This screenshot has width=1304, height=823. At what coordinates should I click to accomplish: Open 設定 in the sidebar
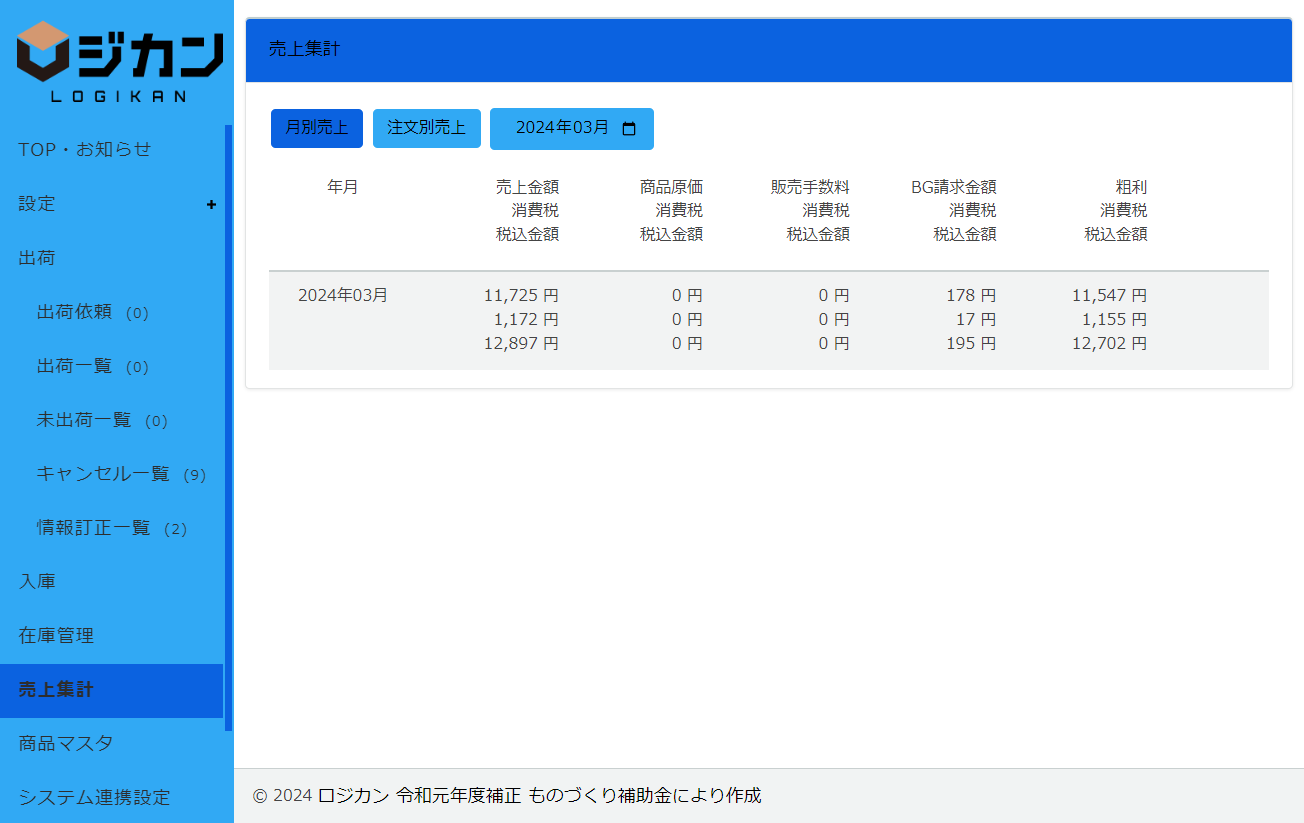[37, 204]
